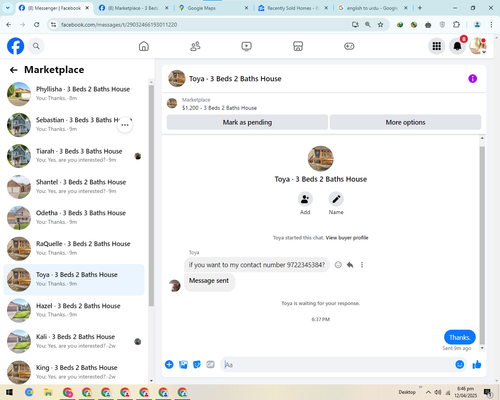Image resolution: width=500 pixels, height=400 pixels.
Task: Bookmark this page with star icon
Action: [380, 25]
